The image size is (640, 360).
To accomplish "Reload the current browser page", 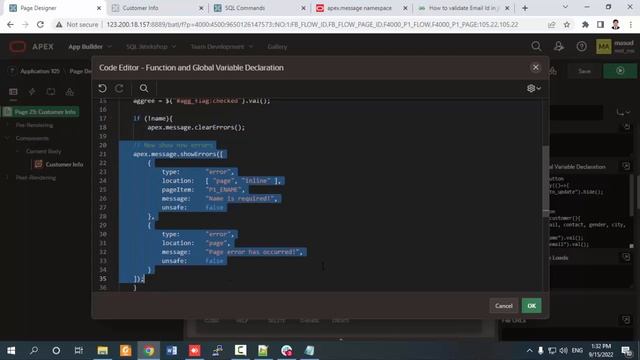I will [x=40, y=24].
